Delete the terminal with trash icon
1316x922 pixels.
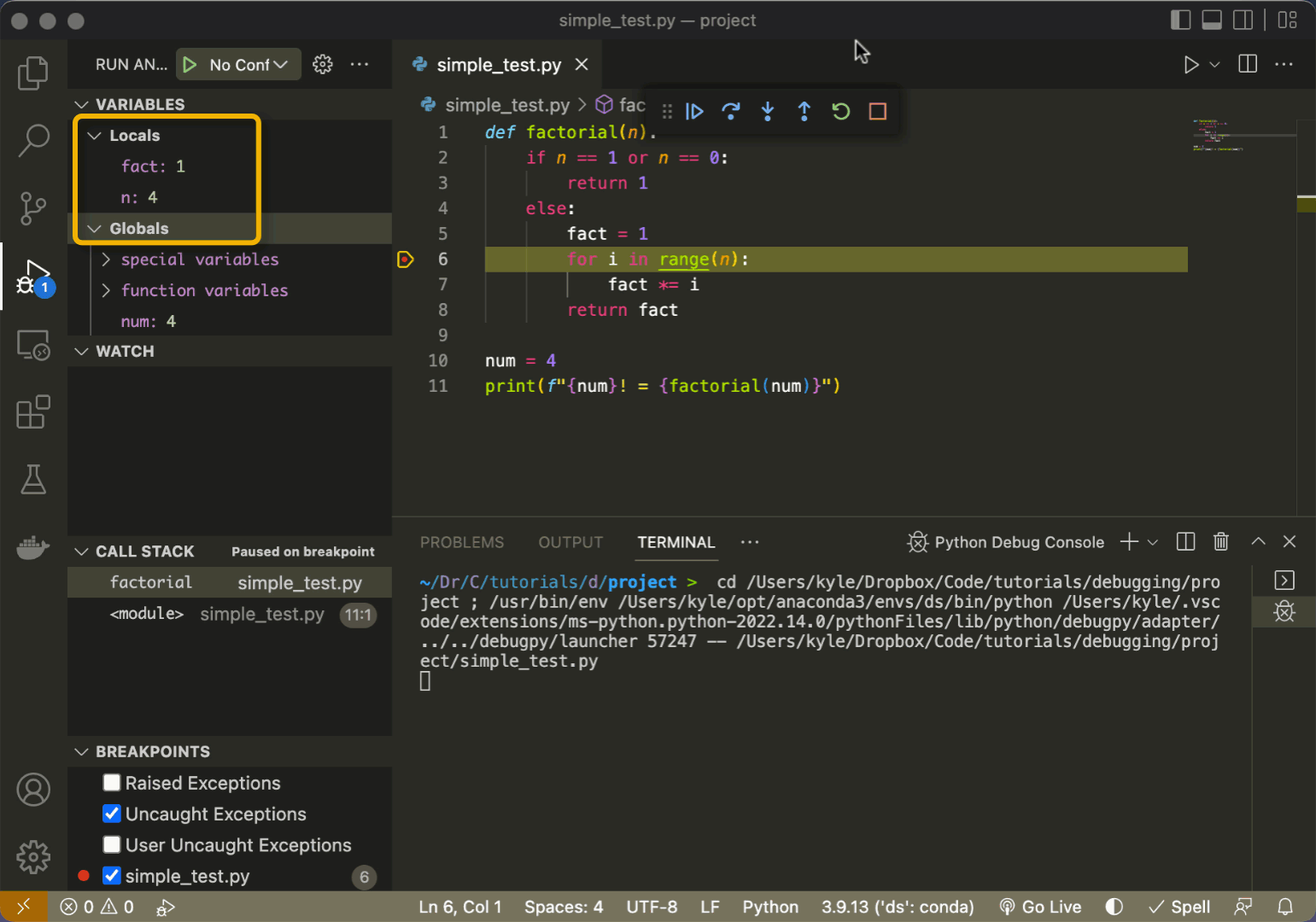(1221, 542)
